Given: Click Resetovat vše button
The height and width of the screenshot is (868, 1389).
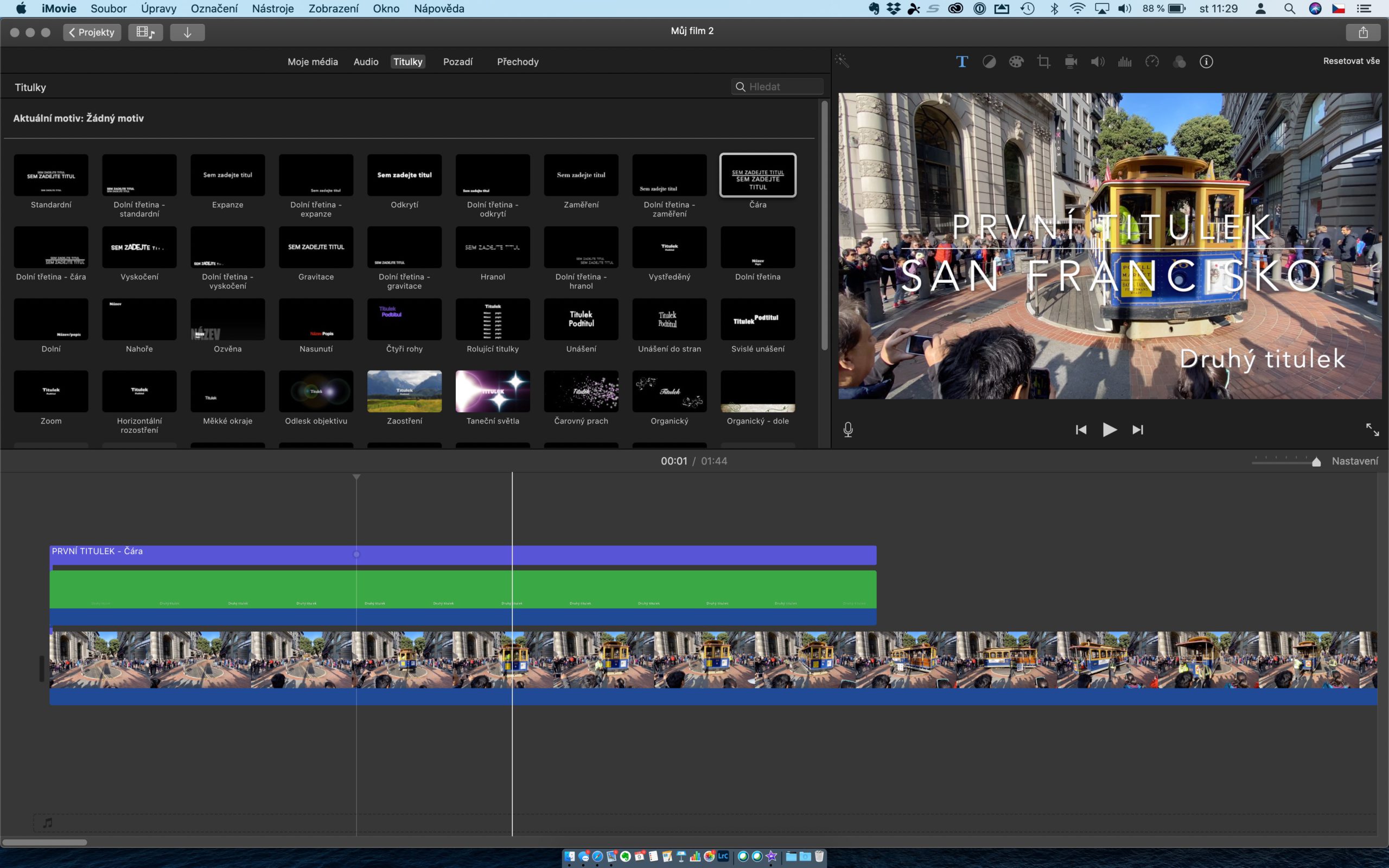Looking at the screenshot, I should 1351,61.
